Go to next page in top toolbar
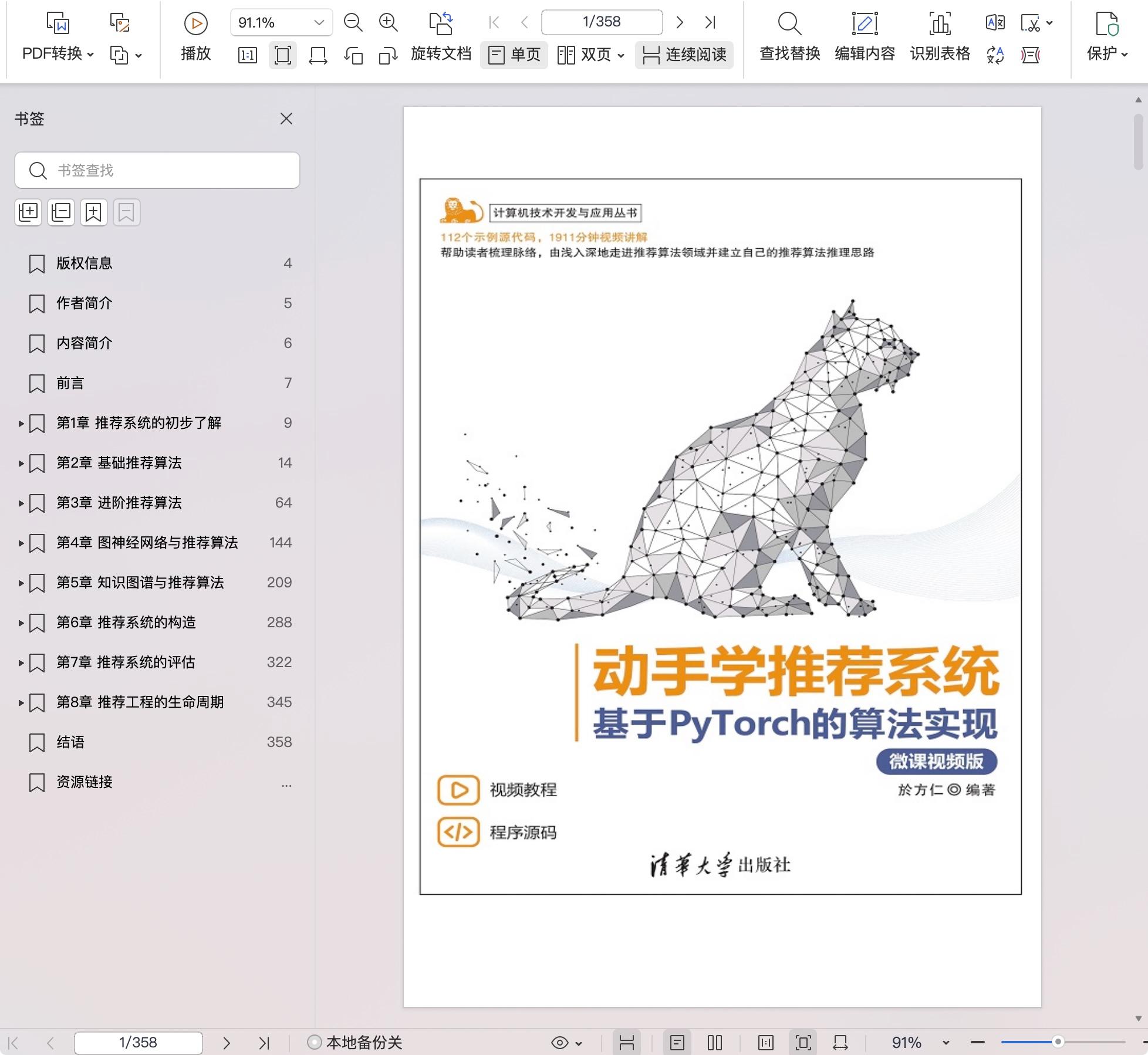 pyautogui.click(x=680, y=23)
